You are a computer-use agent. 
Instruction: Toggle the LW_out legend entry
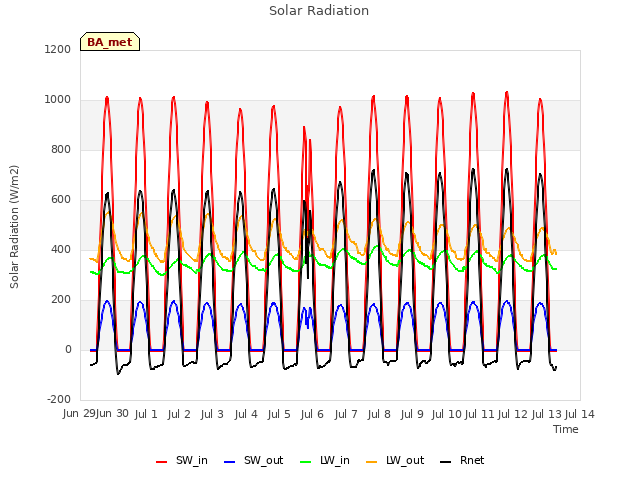click(395, 460)
